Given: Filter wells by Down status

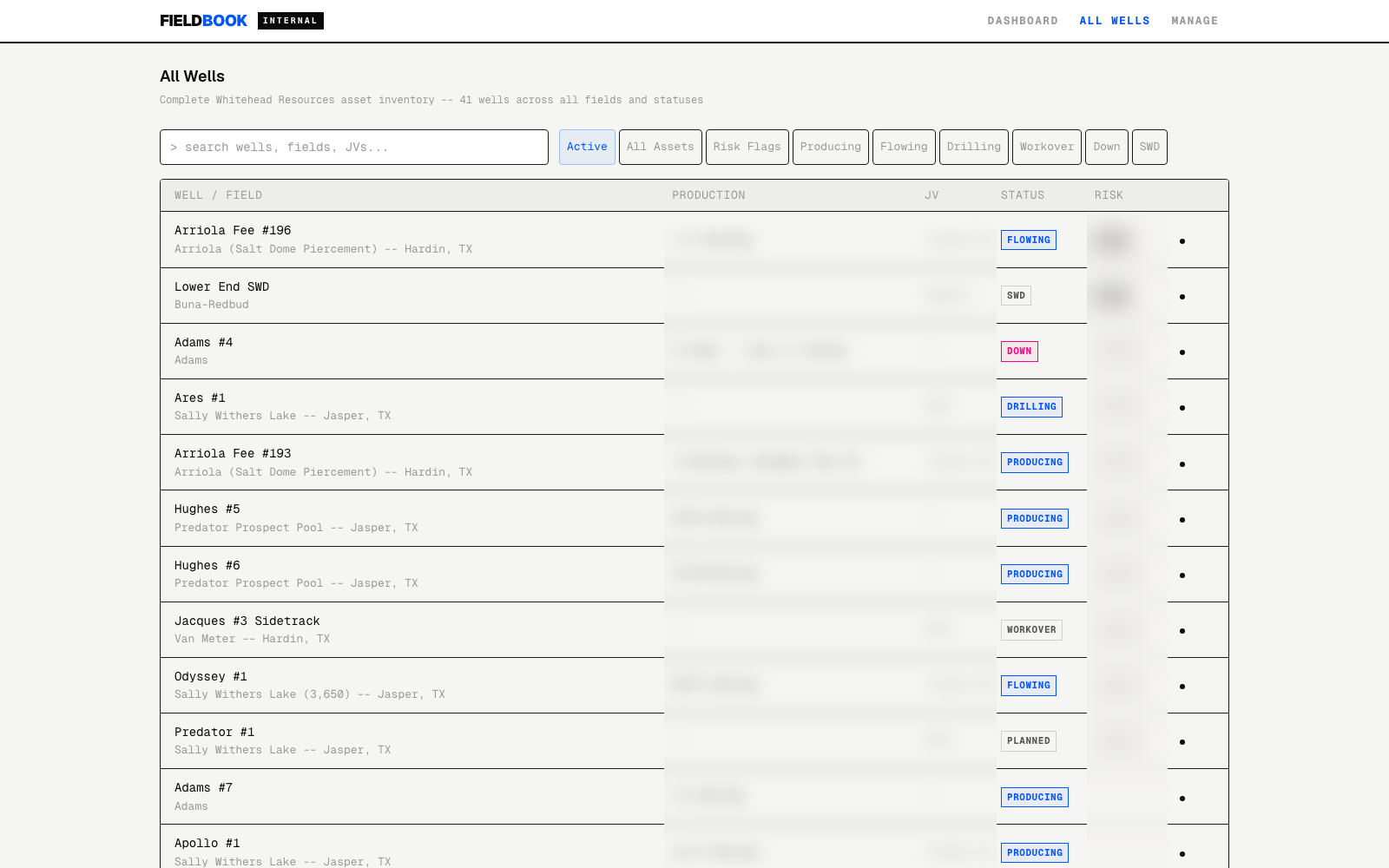Looking at the screenshot, I should (x=1107, y=147).
